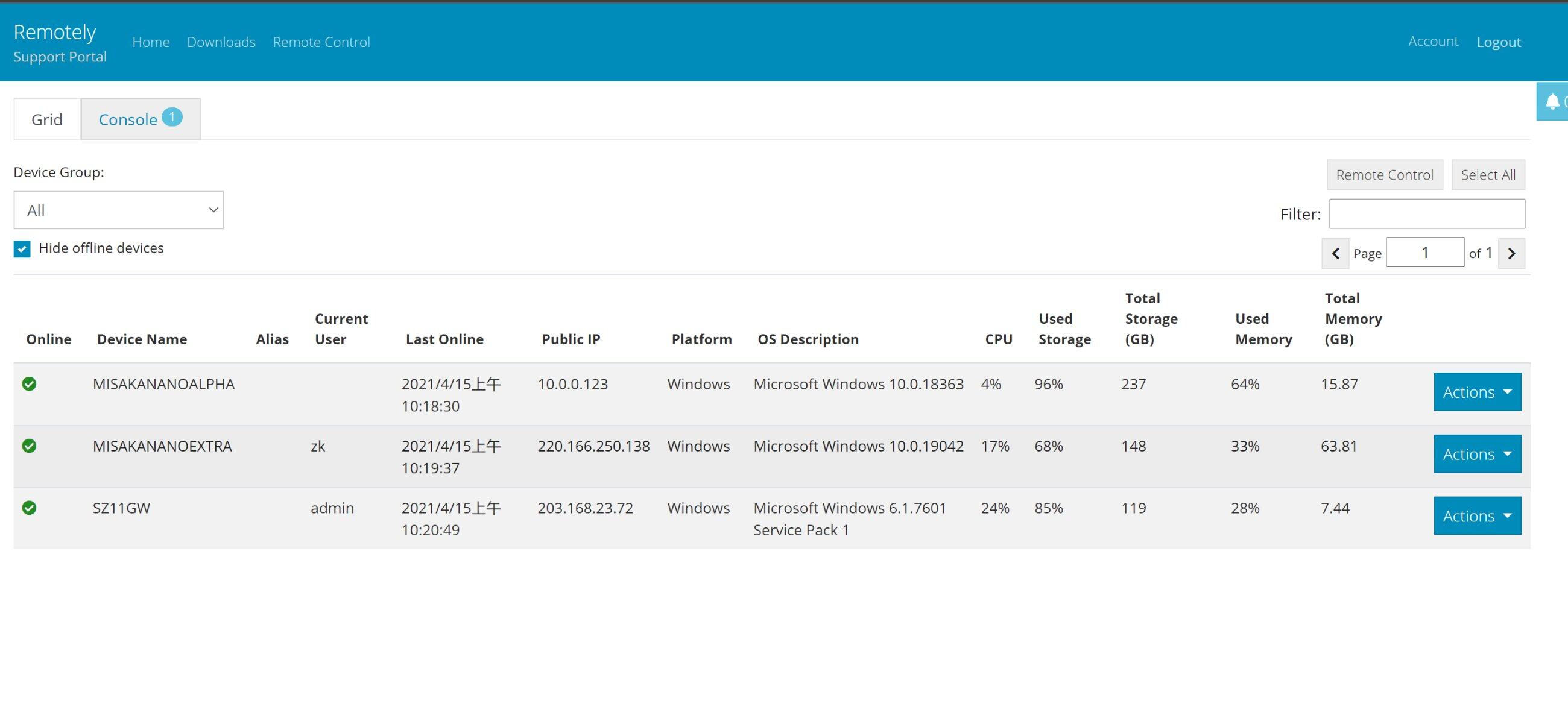The height and width of the screenshot is (721, 1568).
Task: Click total memory value 63.81
Action: (x=1339, y=446)
